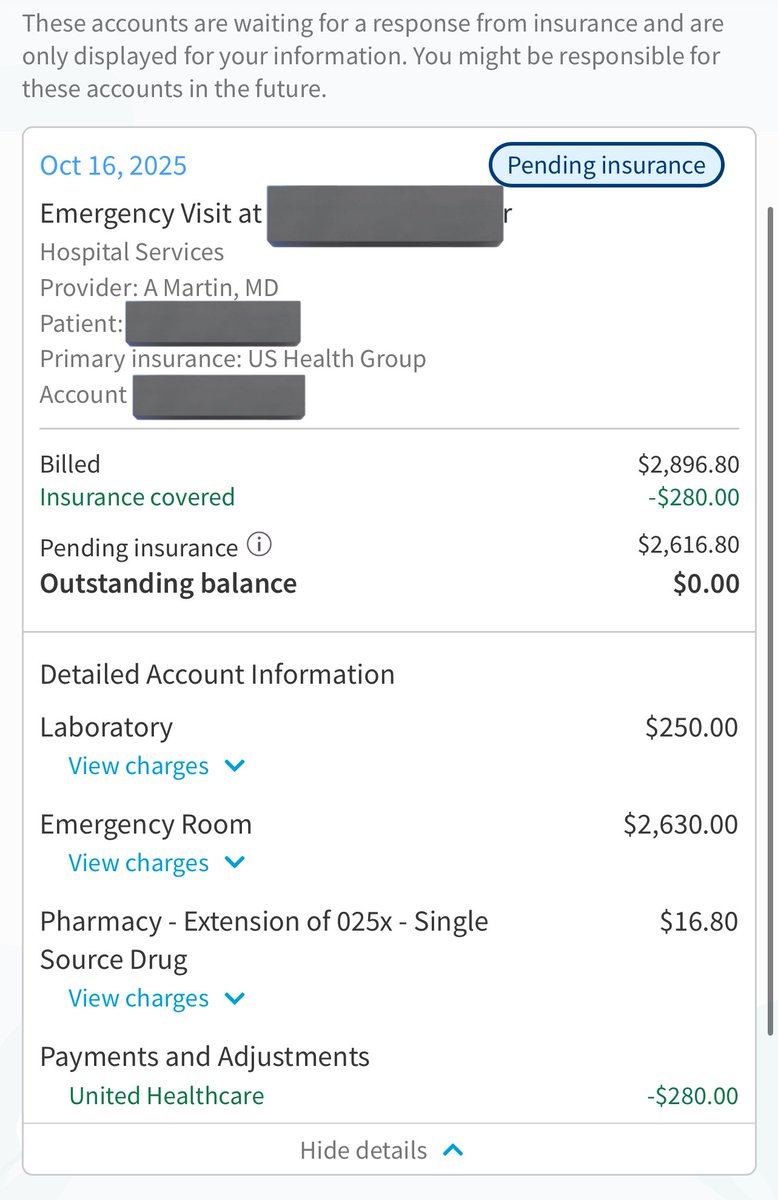This screenshot has width=778, height=1200.
Task: Expand View charges under Emergency Room
Action: (139, 863)
